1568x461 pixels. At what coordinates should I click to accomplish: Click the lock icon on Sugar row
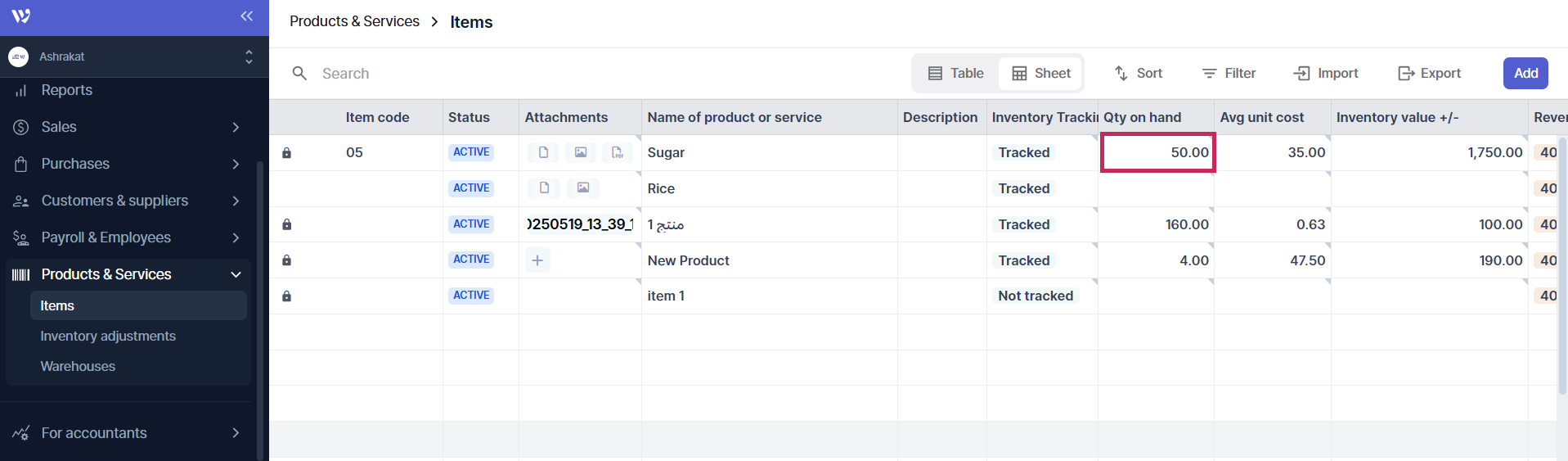click(x=286, y=153)
